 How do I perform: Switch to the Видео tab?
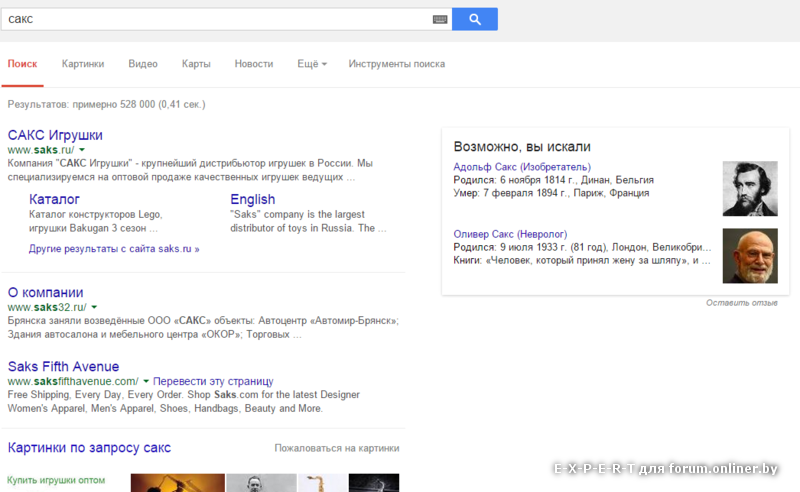143,64
